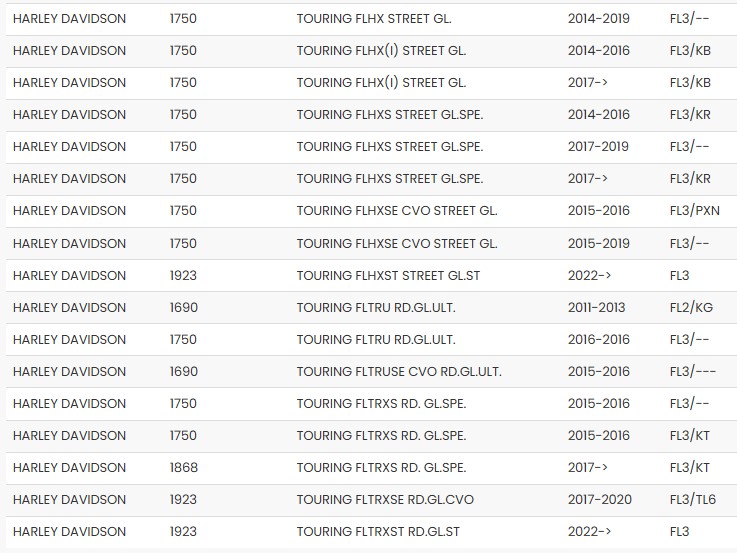Select FLHXS STREET GL.SPE. in the 2017-> row

point(390,179)
